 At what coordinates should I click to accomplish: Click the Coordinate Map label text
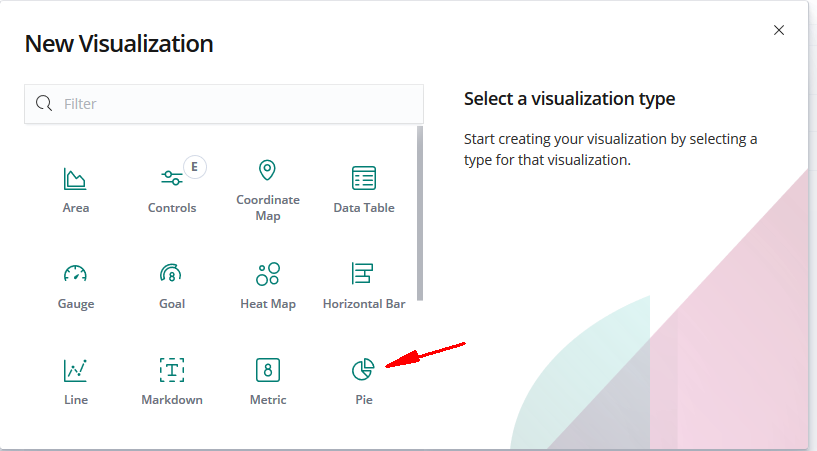(268, 208)
